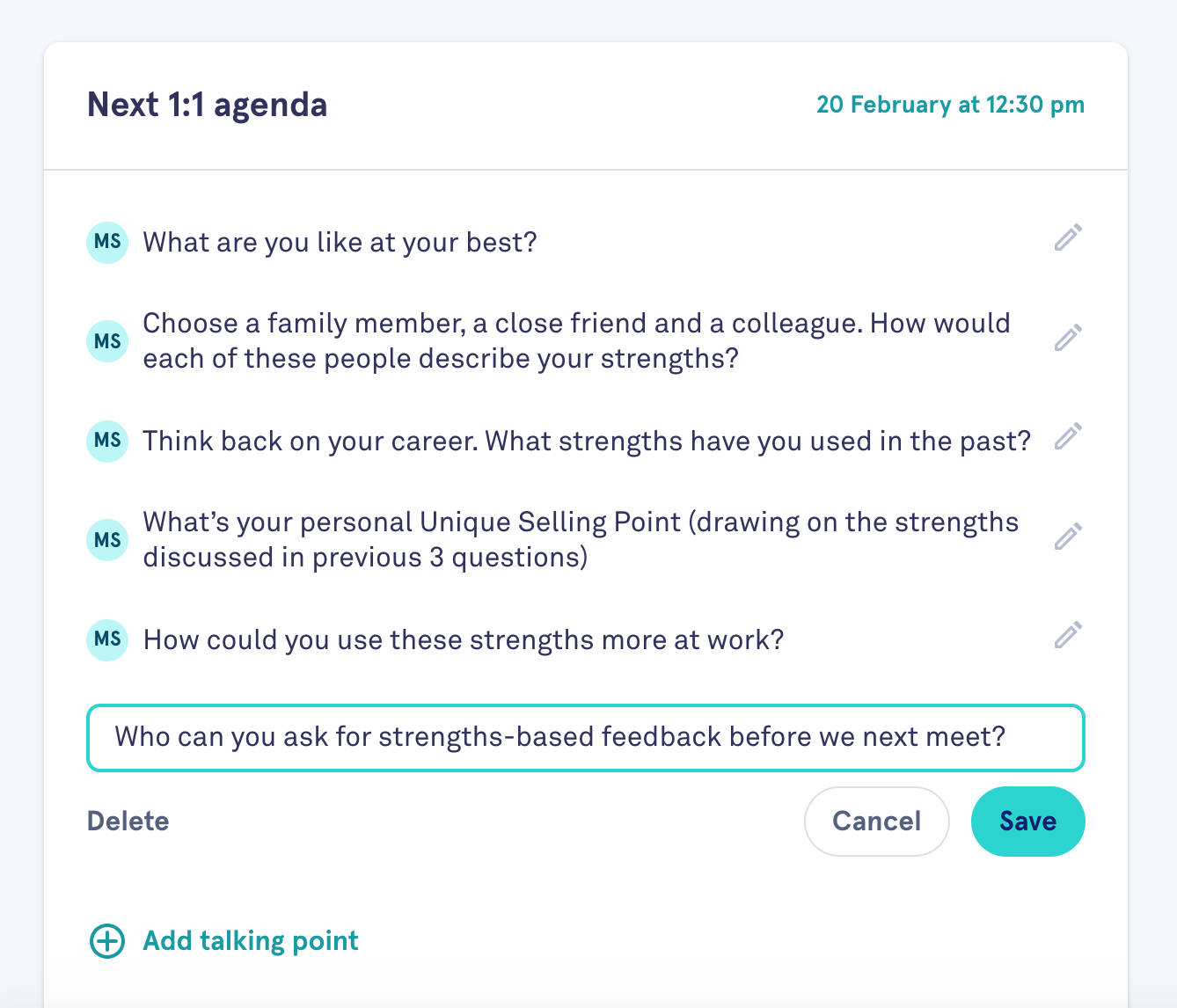Delete the talking point being edited

coord(128,822)
